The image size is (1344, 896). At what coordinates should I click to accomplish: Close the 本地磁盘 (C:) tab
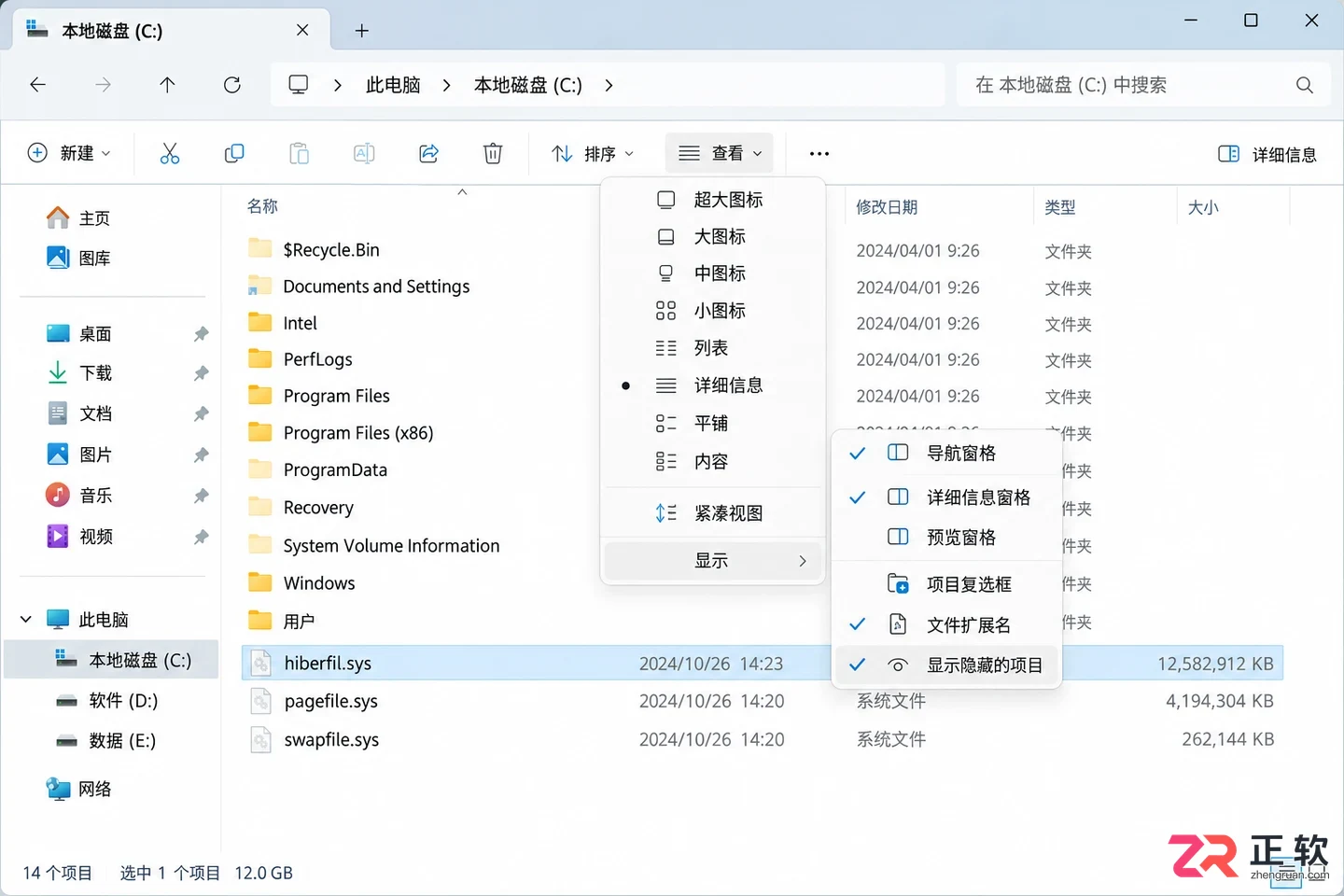click(x=302, y=30)
